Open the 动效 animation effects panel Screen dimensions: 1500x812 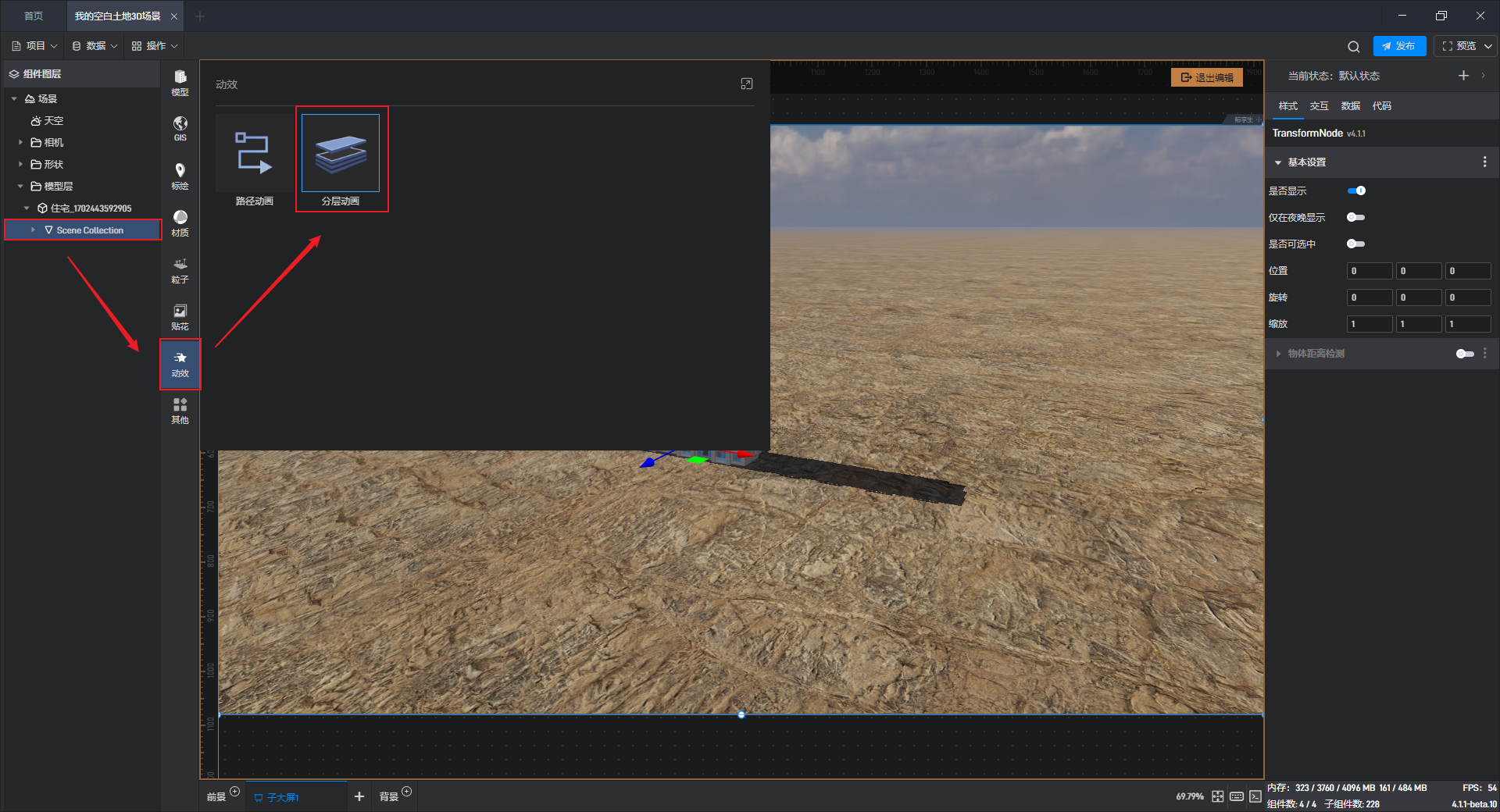click(180, 364)
